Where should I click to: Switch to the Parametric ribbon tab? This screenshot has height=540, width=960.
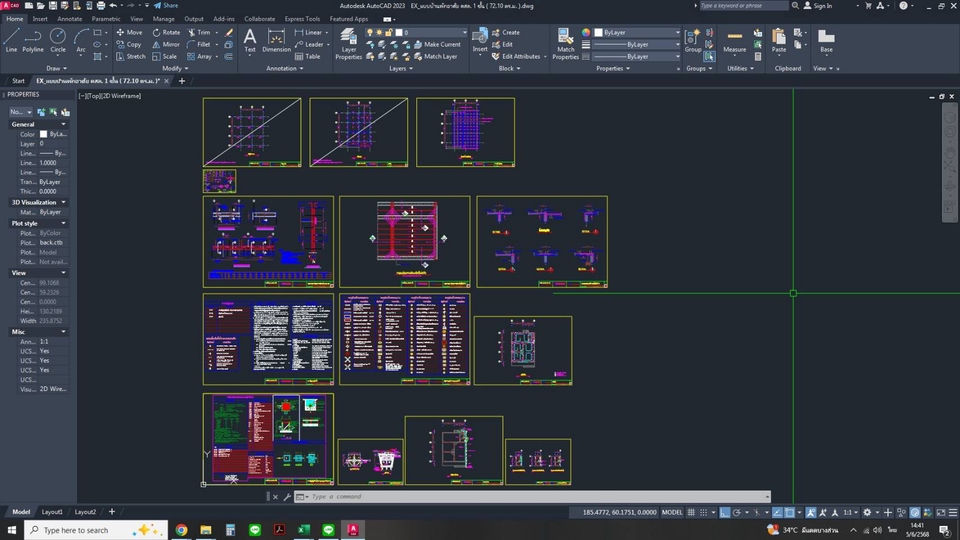(x=106, y=19)
